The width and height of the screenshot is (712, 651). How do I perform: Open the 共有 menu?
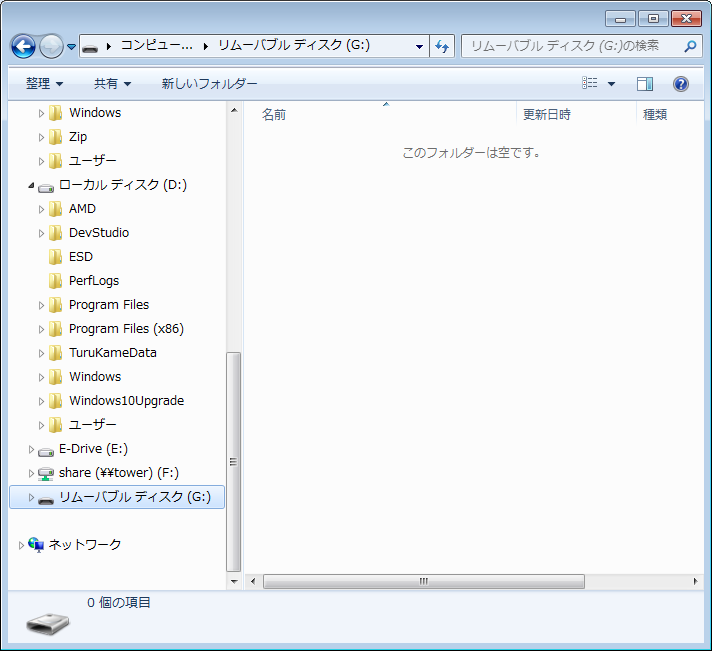tap(112, 84)
